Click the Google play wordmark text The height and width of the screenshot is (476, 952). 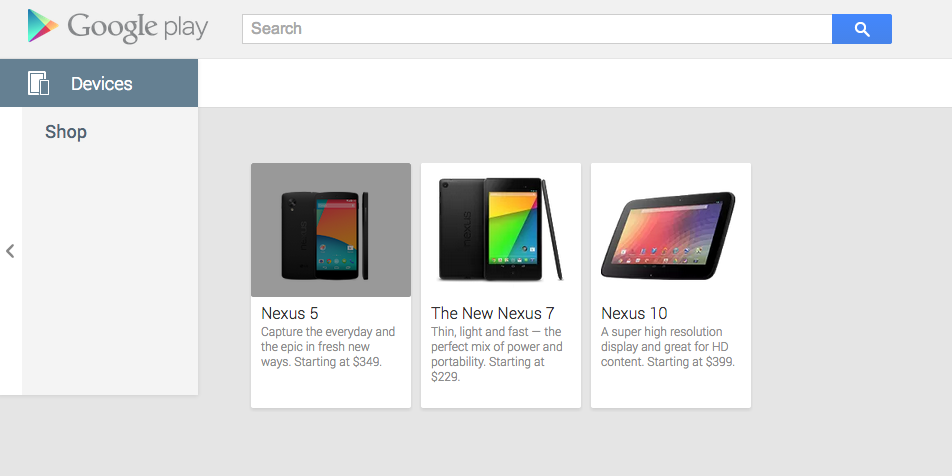coord(138,28)
